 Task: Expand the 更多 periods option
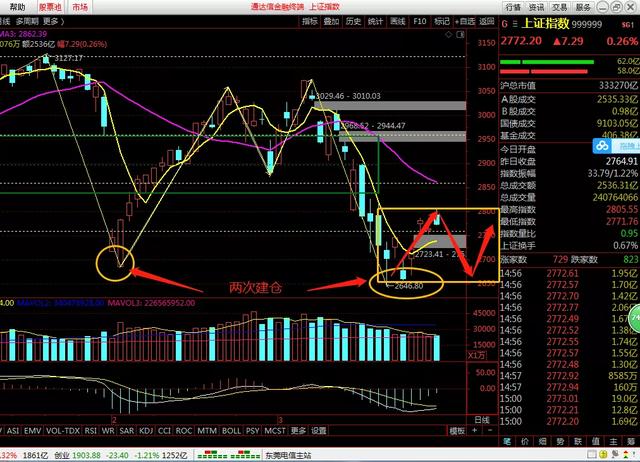53,21
